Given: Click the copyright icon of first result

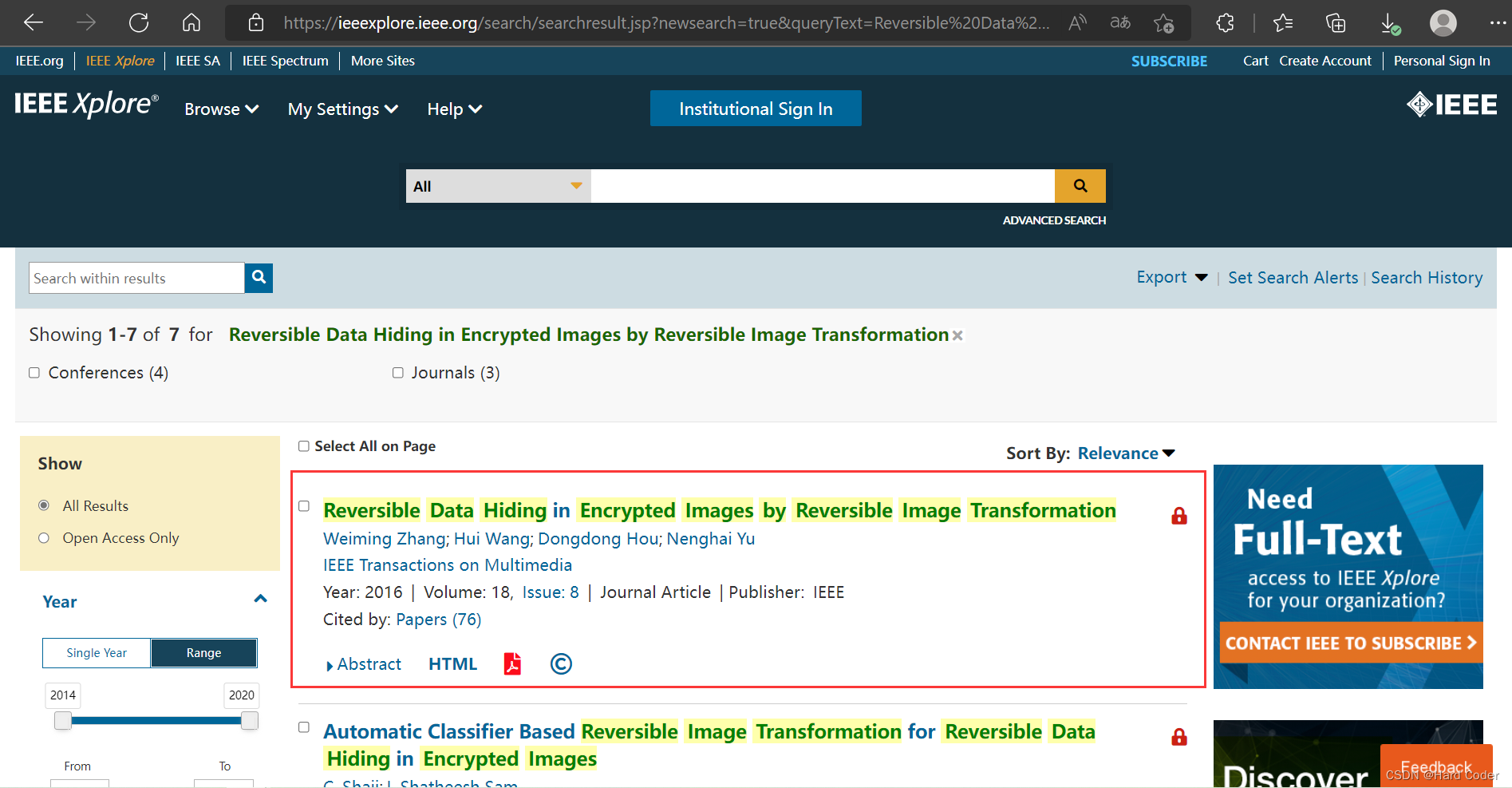Looking at the screenshot, I should (561, 664).
